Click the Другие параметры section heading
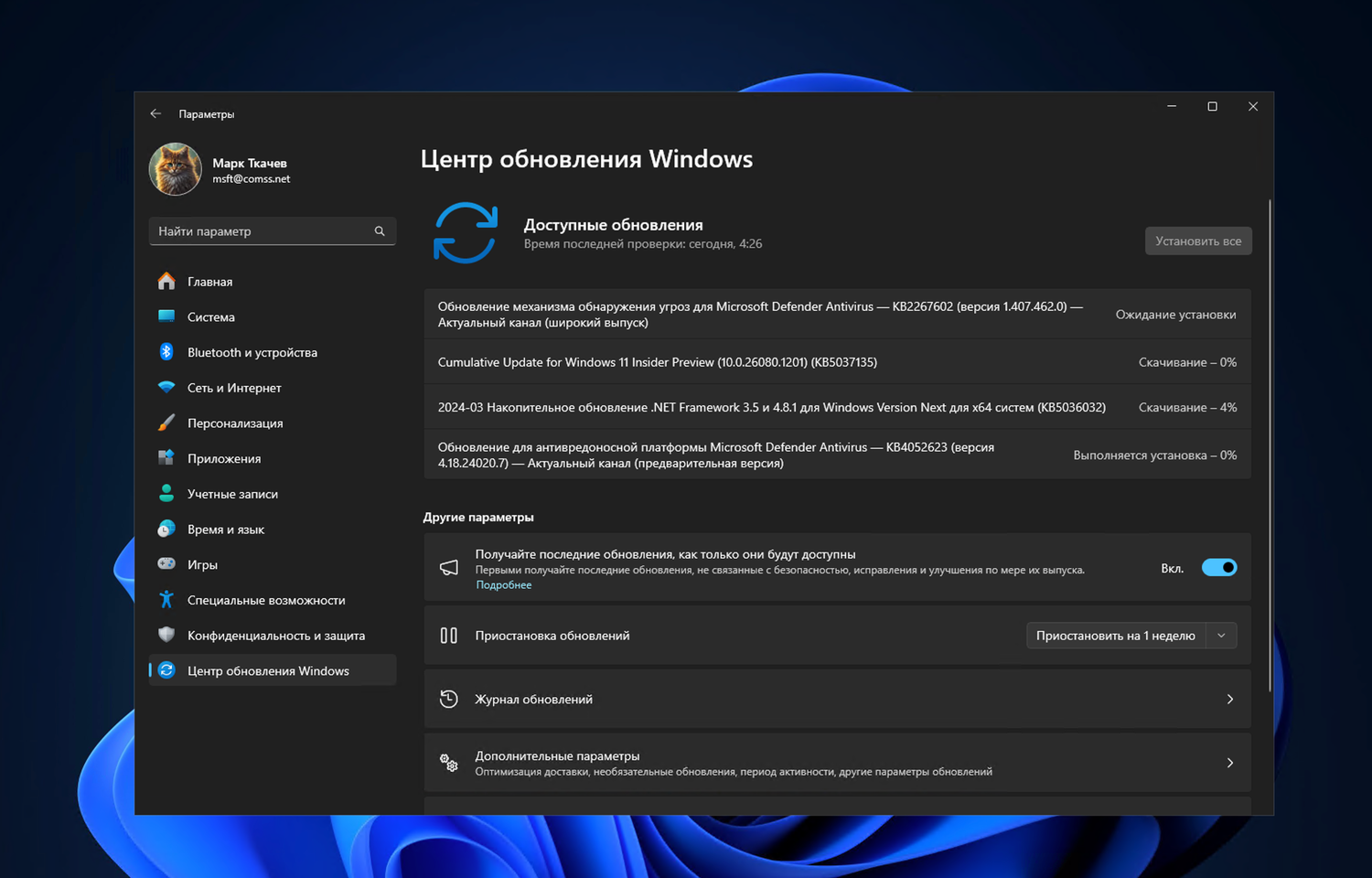Screen dimensions: 1372x878 click(x=478, y=517)
